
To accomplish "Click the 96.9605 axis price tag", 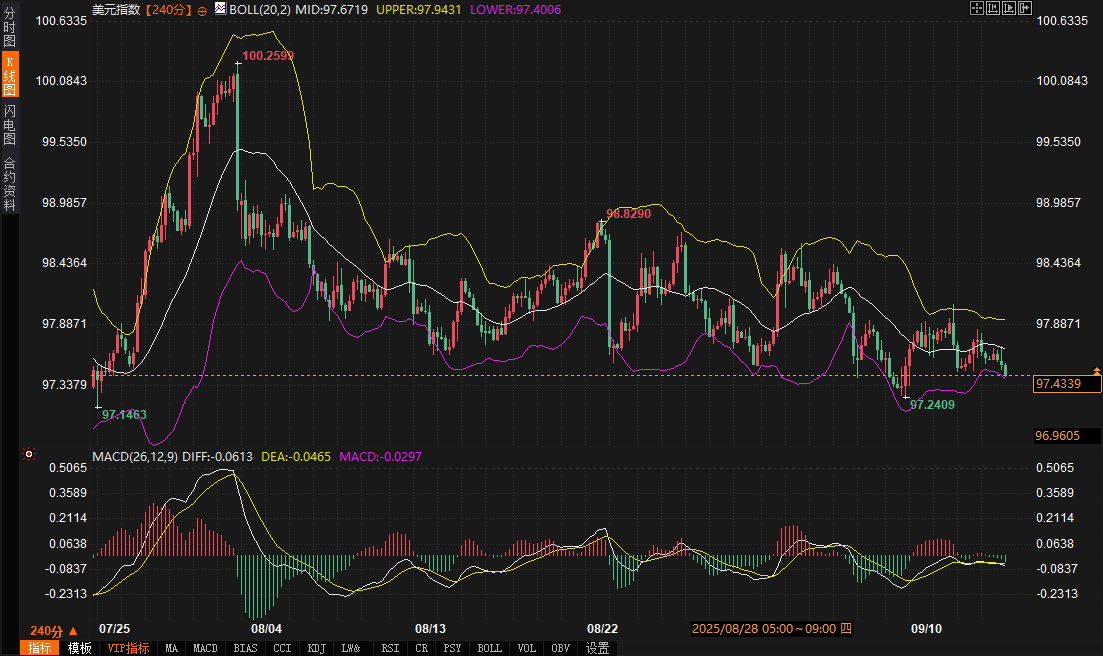I will point(1066,436).
